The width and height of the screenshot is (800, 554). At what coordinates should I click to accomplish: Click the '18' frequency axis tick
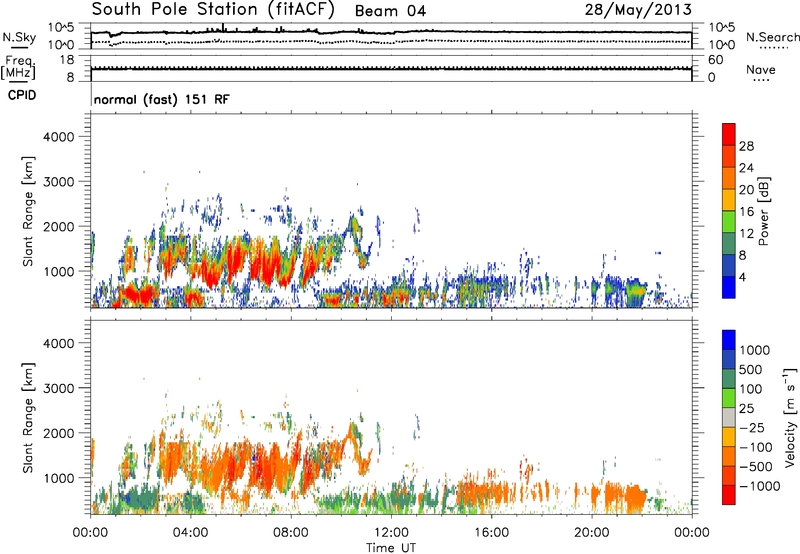pos(66,60)
